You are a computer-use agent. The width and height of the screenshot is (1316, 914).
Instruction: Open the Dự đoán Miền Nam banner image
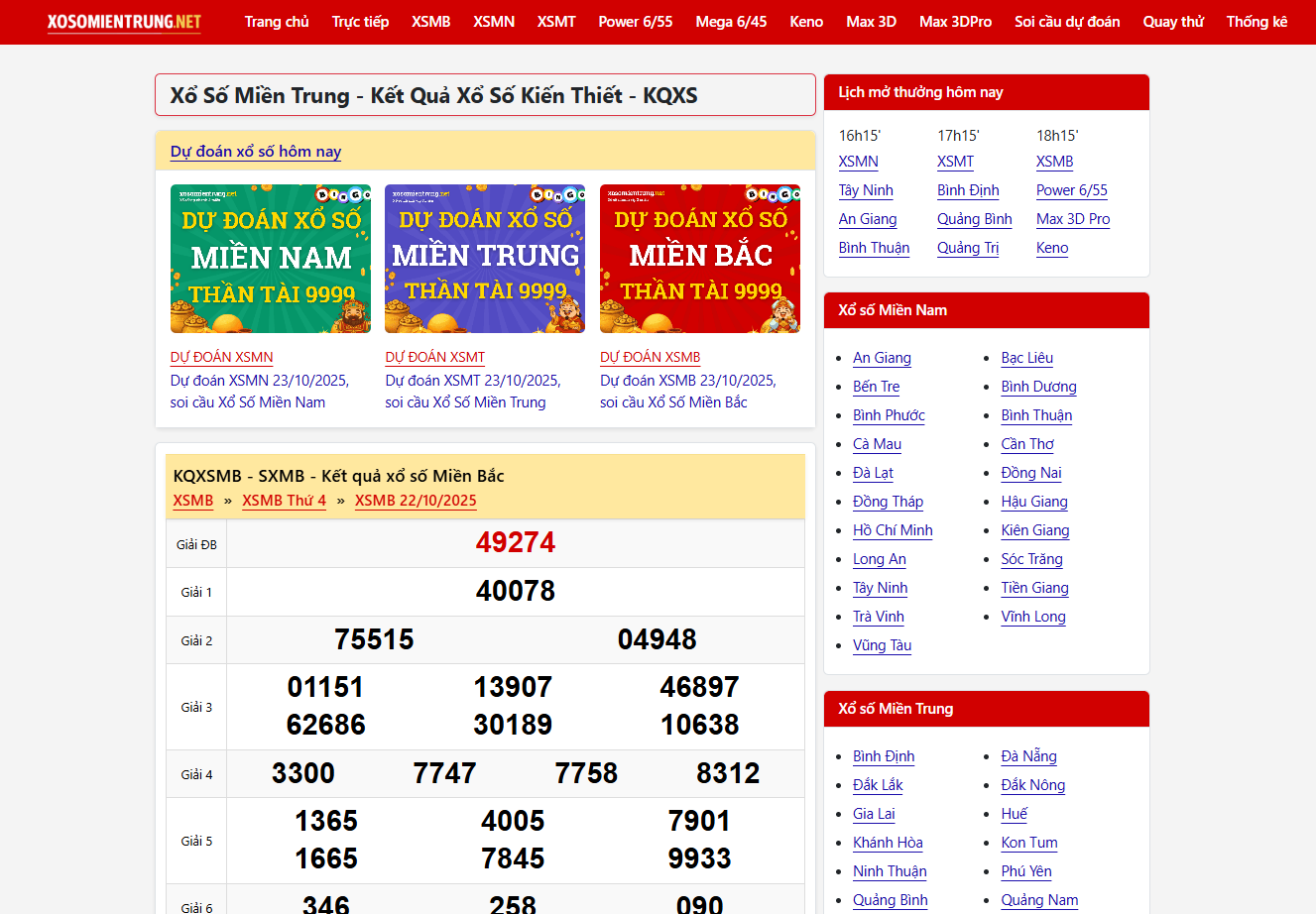[271, 259]
